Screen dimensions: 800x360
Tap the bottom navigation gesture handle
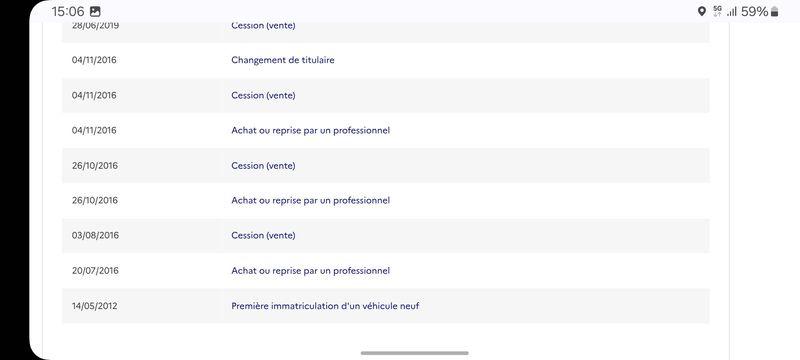tap(414, 353)
